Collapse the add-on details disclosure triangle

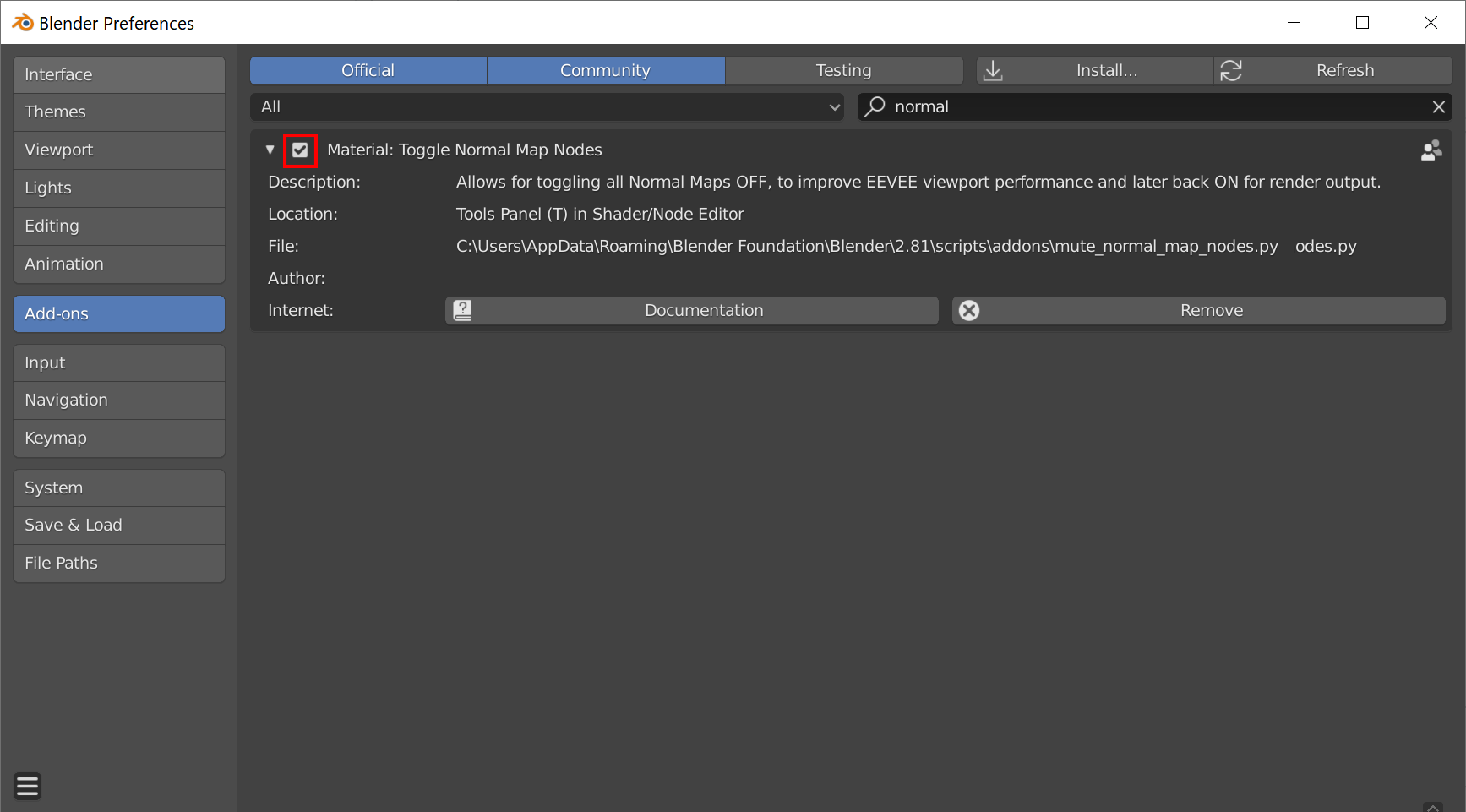[270, 149]
